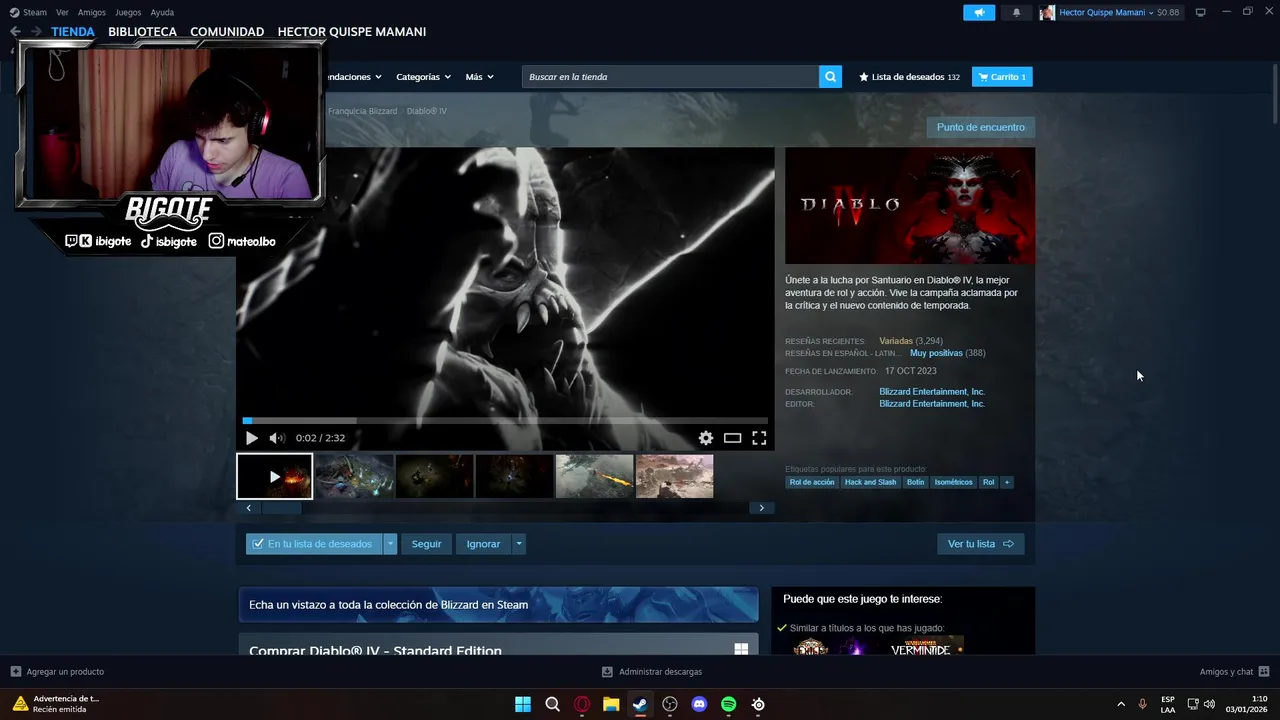Switch to the BIBLIOTECA tab
This screenshot has width=1280, height=720.
click(x=142, y=32)
